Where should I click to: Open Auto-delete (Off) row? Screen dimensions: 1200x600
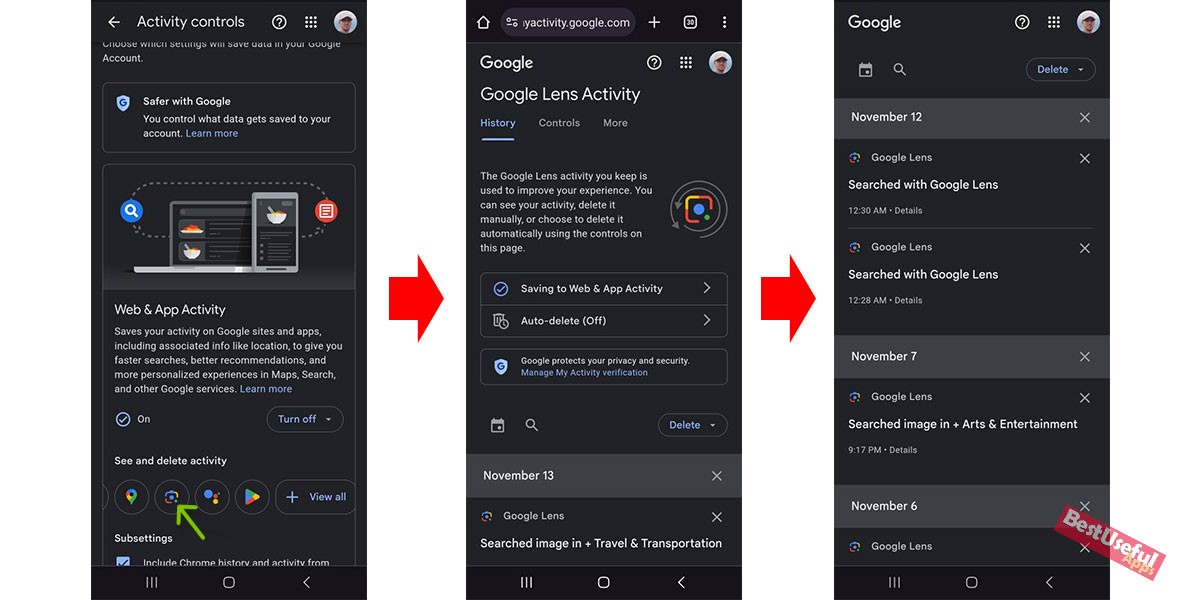[x=604, y=321]
